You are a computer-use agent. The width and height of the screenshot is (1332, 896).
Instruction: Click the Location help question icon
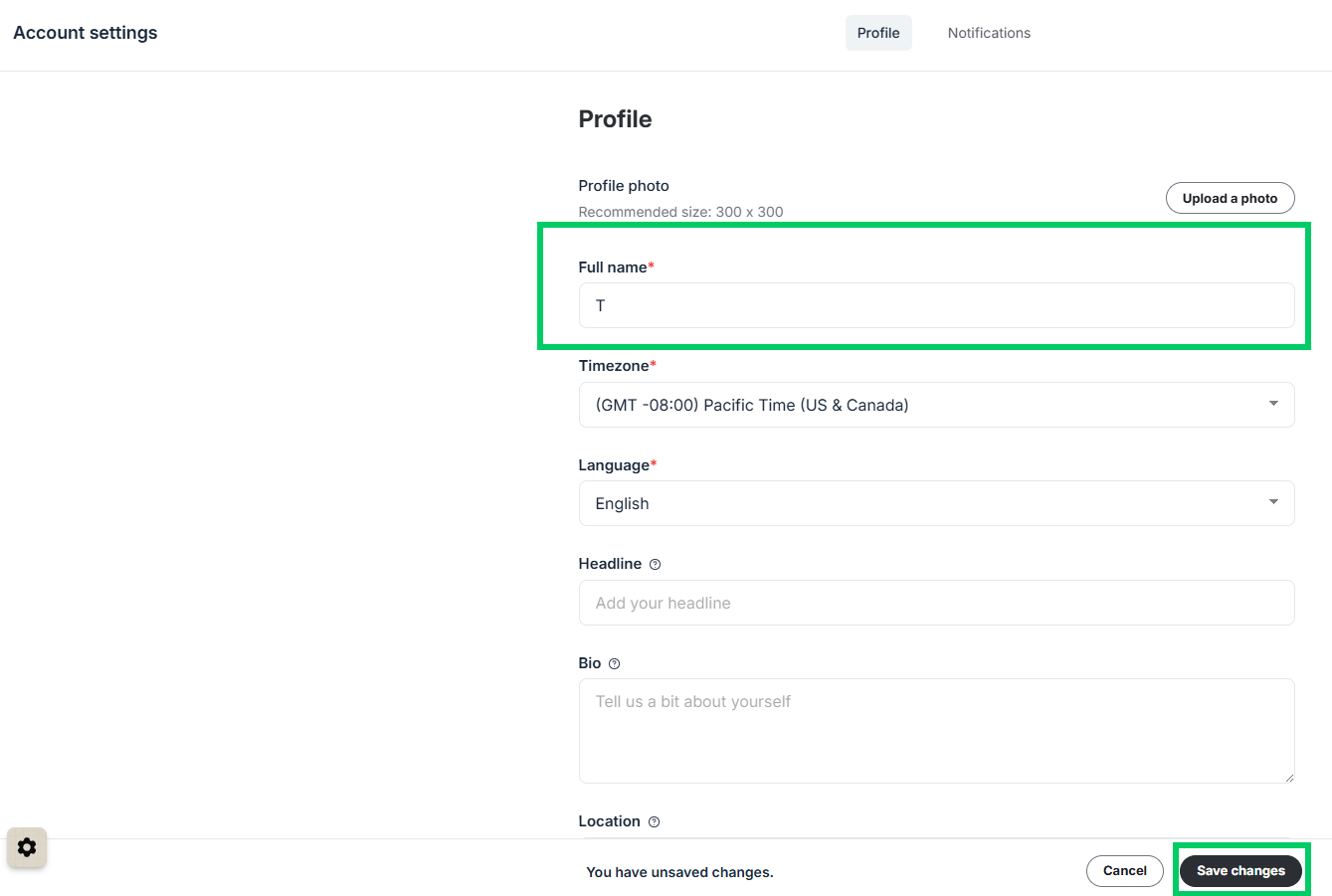coord(654,821)
